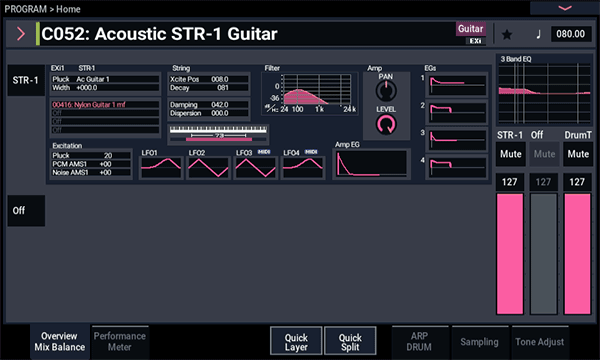
Task: Open the LFO4 waveform graph
Action: (303, 168)
